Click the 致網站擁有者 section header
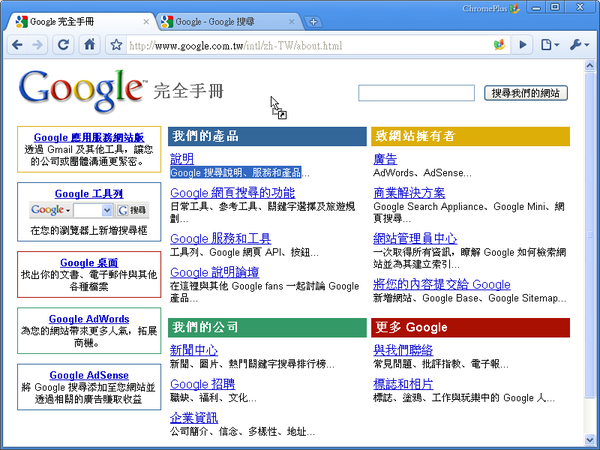 pos(470,136)
